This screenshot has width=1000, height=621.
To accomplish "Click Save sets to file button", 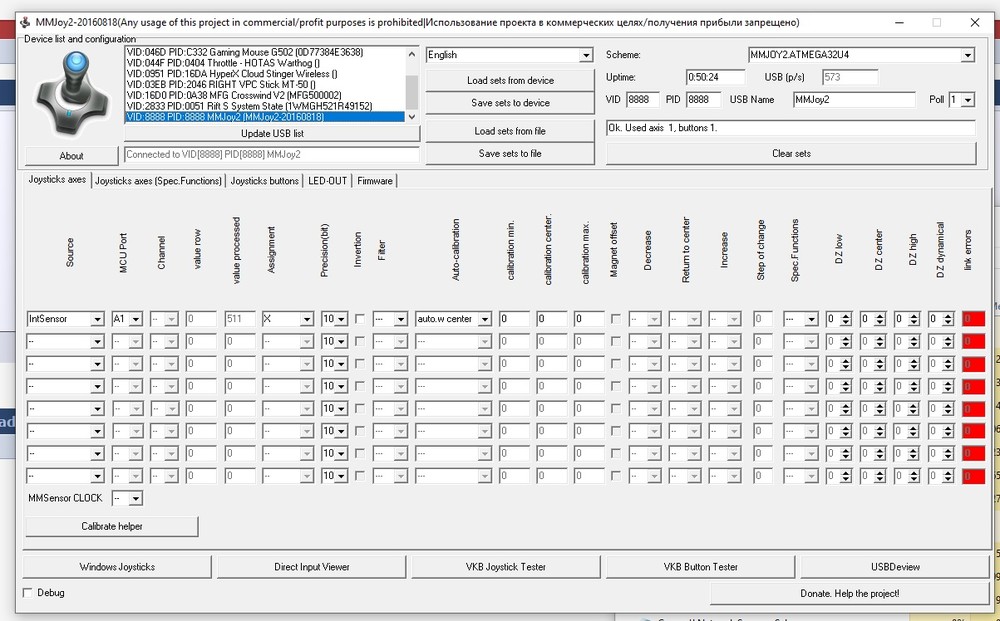I will 510,153.
